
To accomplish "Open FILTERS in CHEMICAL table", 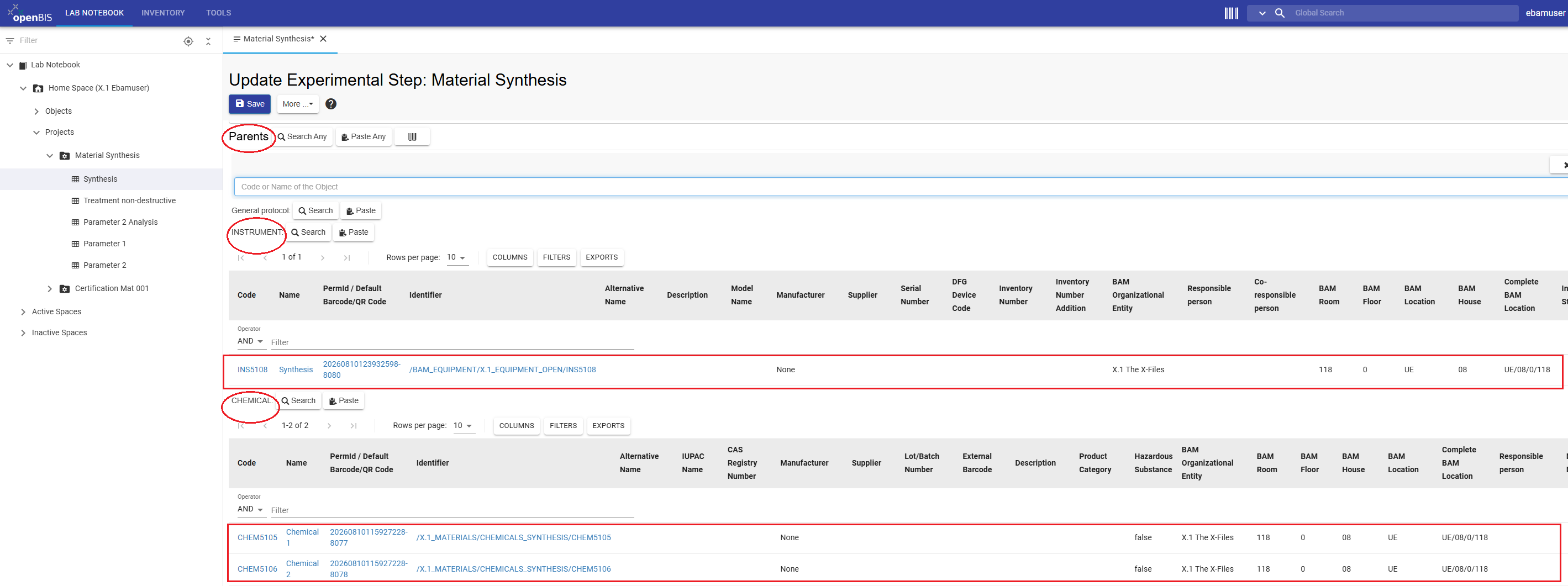I will [x=563, y=426].
